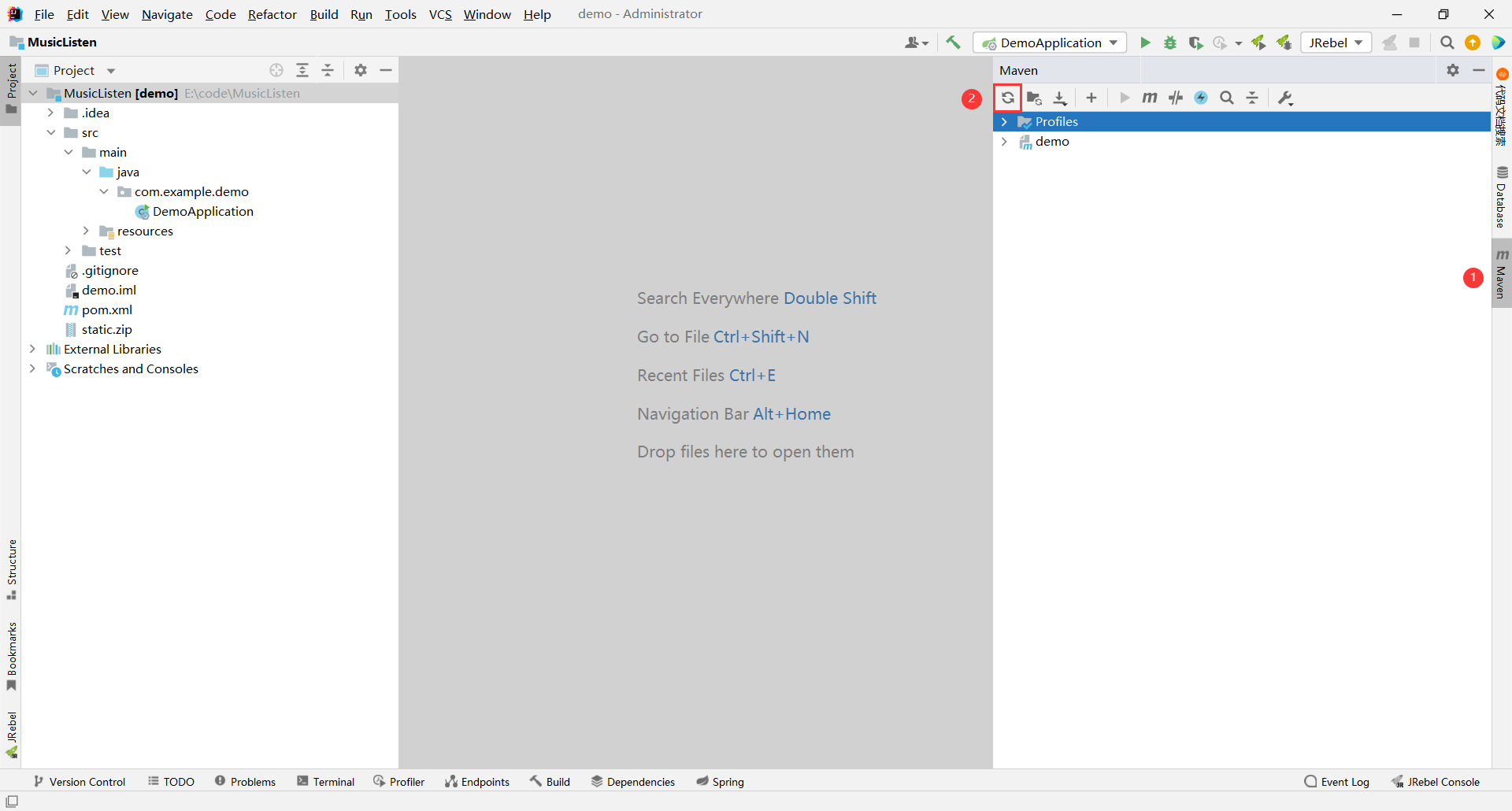This screenshot has width=1512, height=811.
Task: Open Dependencies tool window tab
Action: click(633, 781)
